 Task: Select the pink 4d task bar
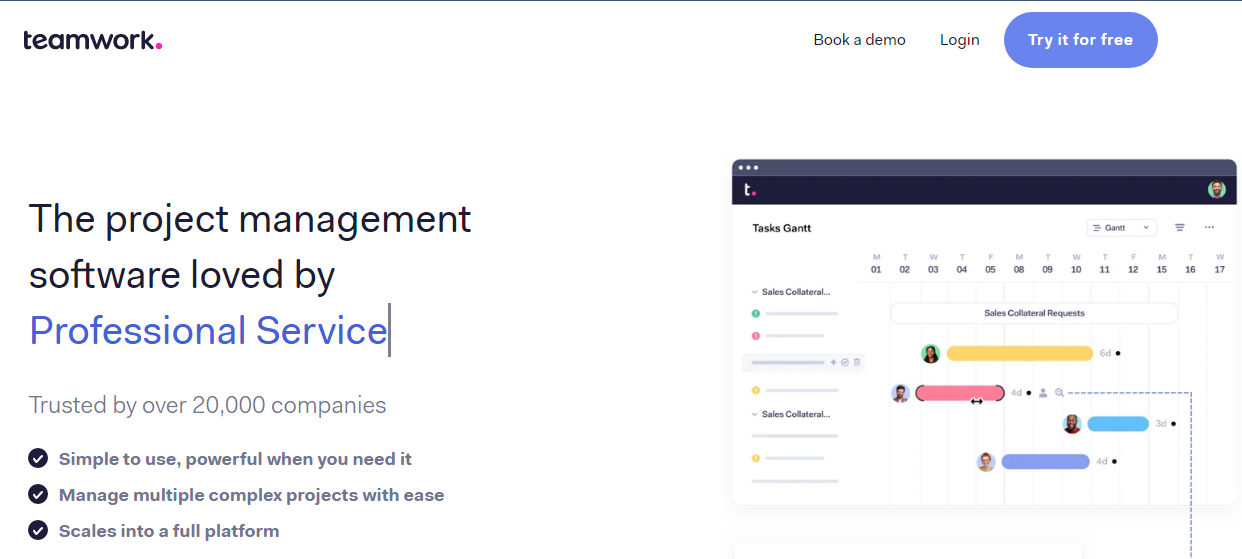960,393
